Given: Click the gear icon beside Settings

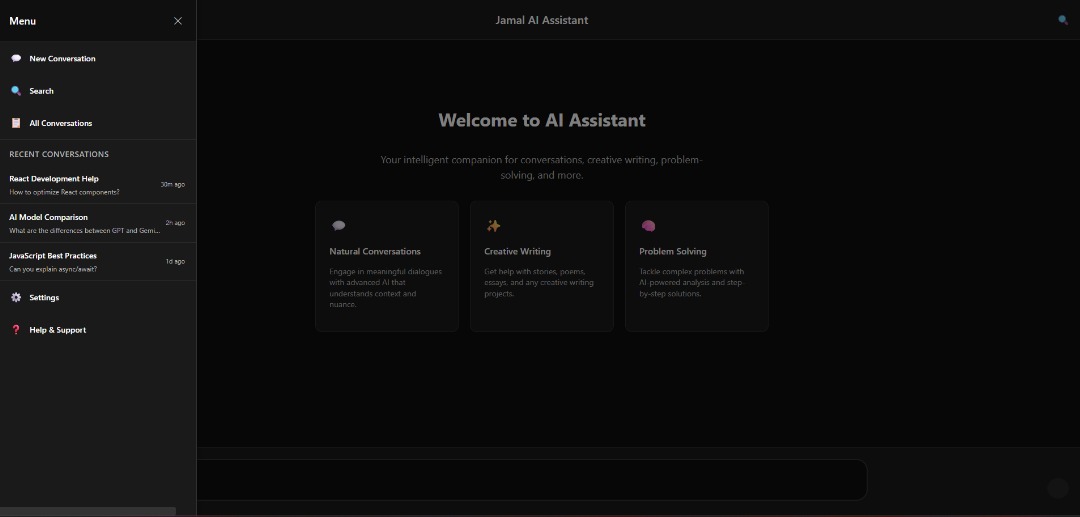Looking at the screenshot, I should click(x=16, y=297).
